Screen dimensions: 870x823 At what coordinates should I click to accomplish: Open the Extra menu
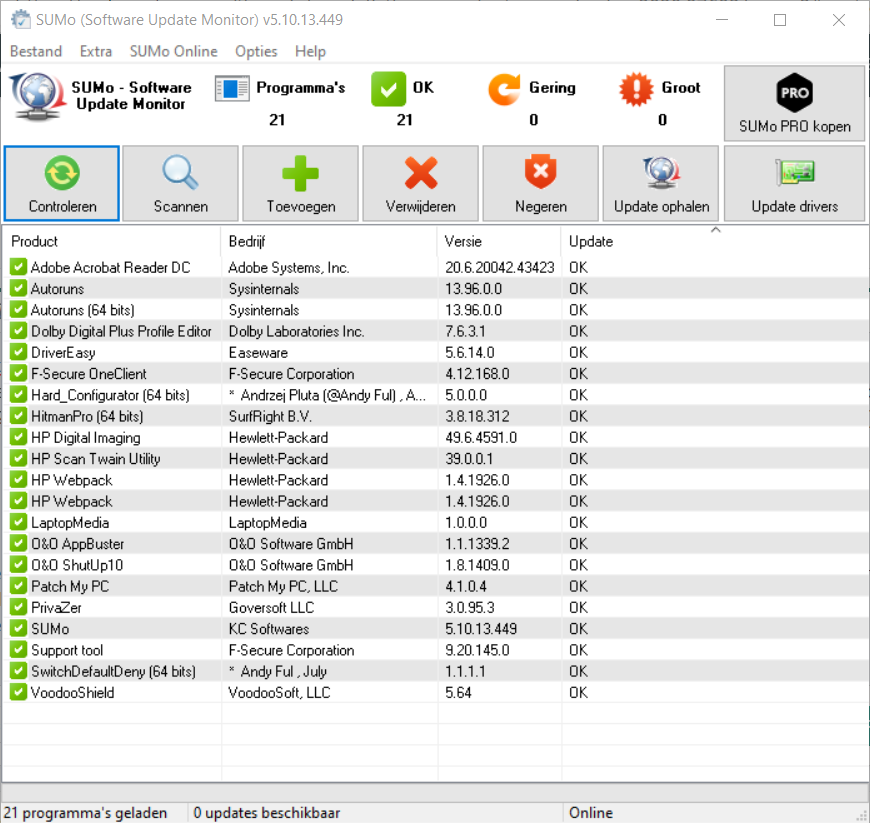(x=95, y=51)
